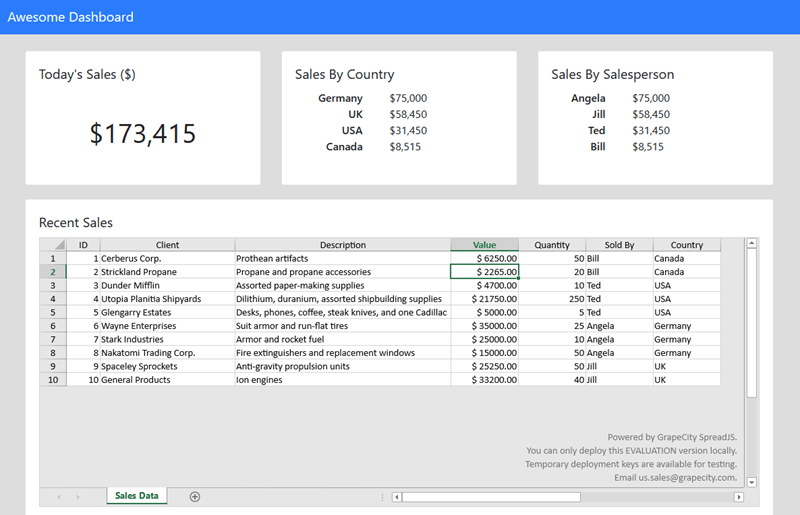Click Canada label in Sales By Country card

344,147
